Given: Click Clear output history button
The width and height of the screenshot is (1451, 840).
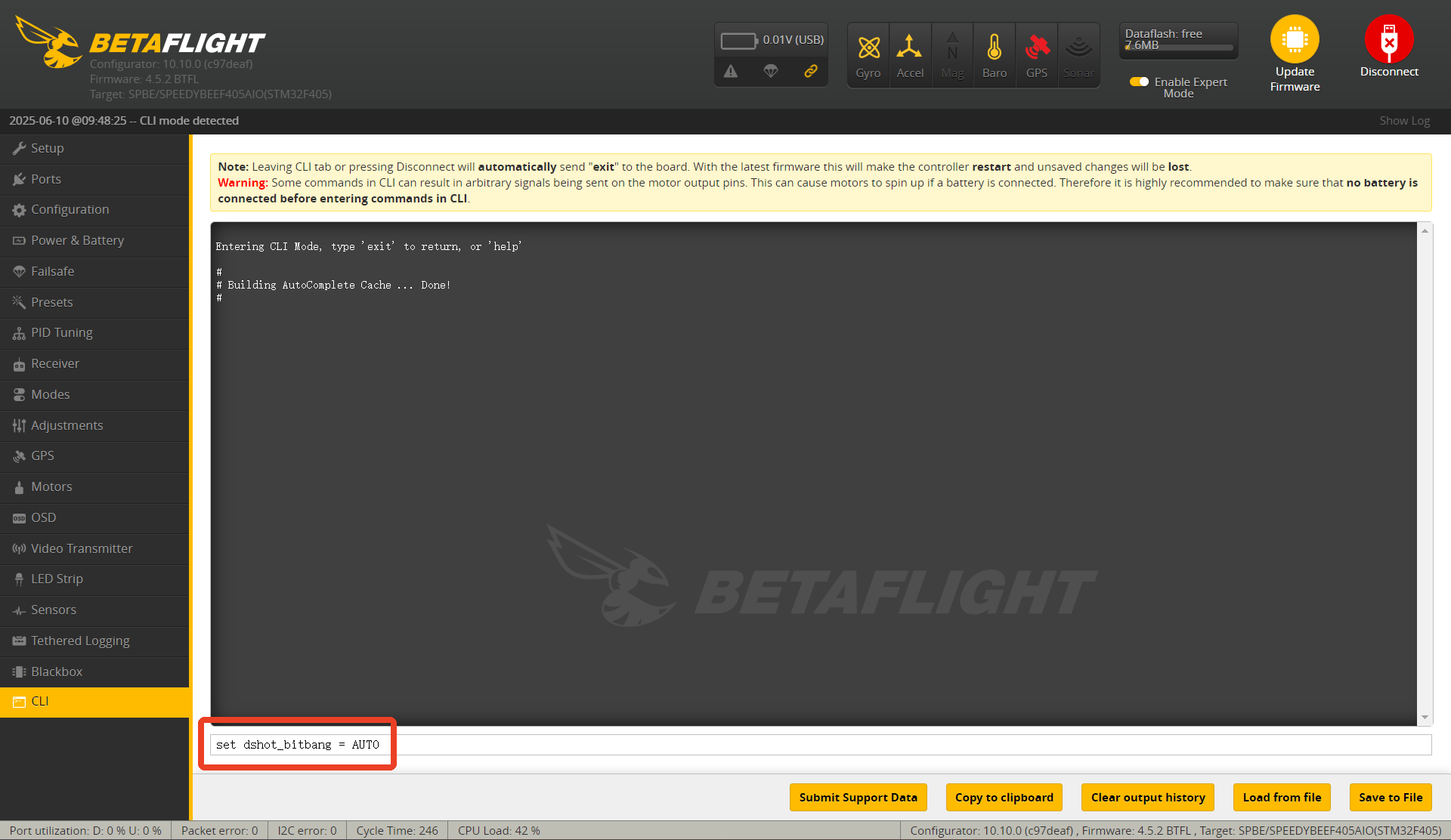Looking at the screenshot, I should pyautogui.click(x=1148, y=797).
